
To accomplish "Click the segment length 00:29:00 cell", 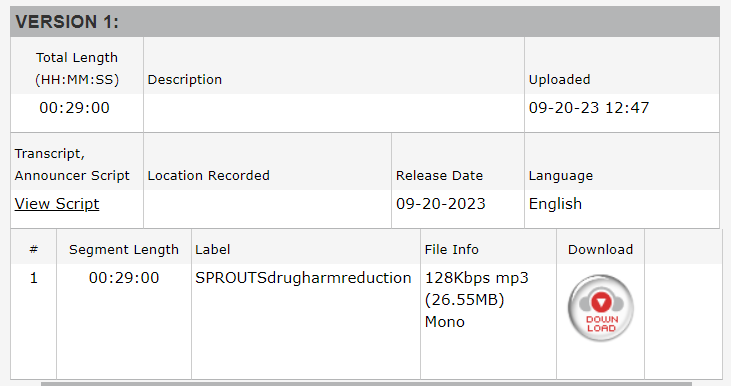I will click(x=124, y=278).
